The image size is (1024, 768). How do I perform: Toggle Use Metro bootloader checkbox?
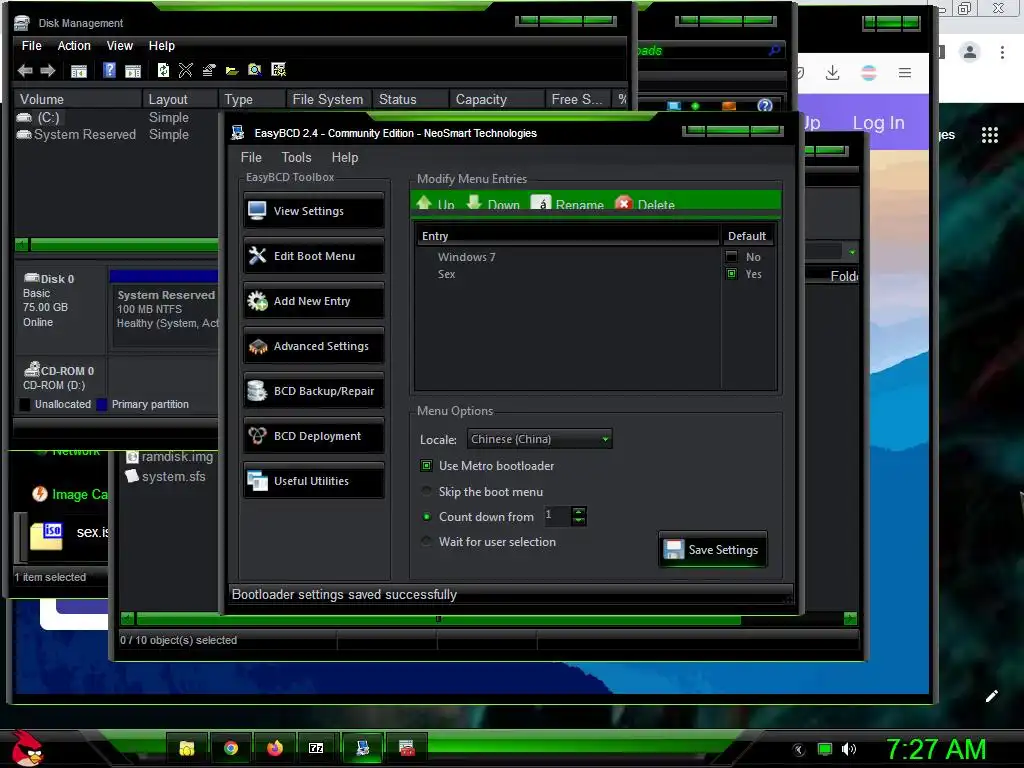(426, 466)
